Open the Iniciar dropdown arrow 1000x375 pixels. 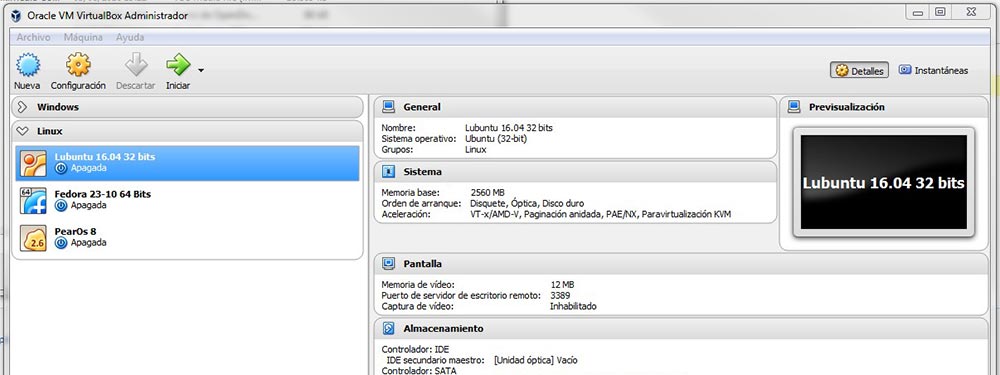[x=201, y=70]
